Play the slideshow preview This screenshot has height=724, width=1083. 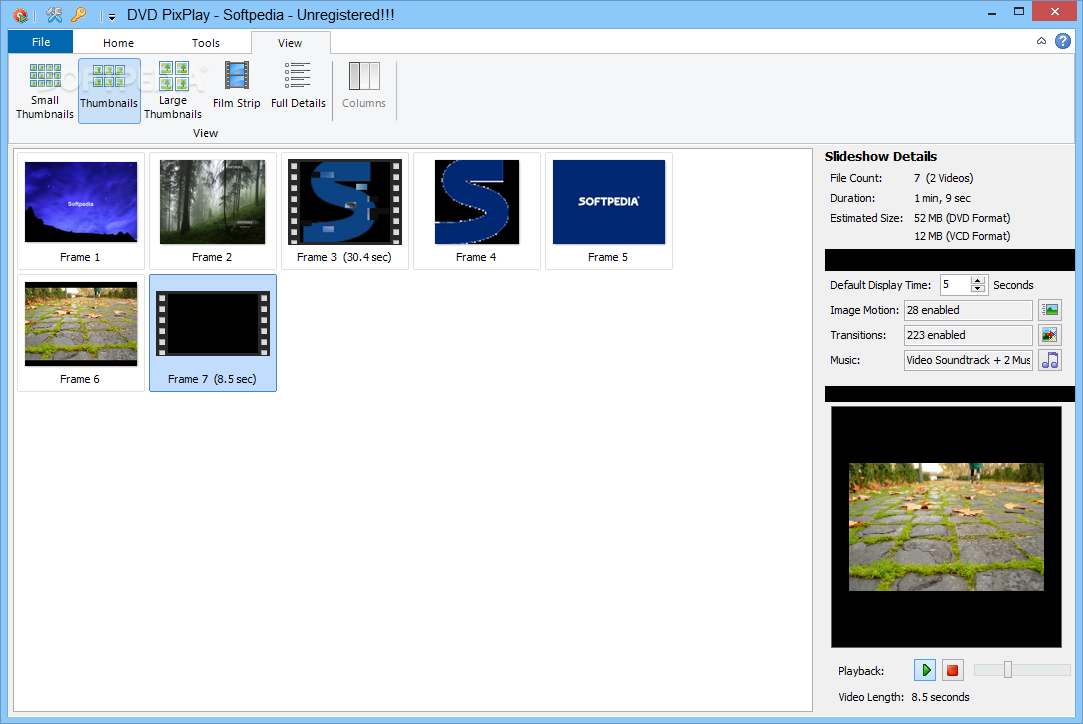pyautogui.click(x=925, y=670)
